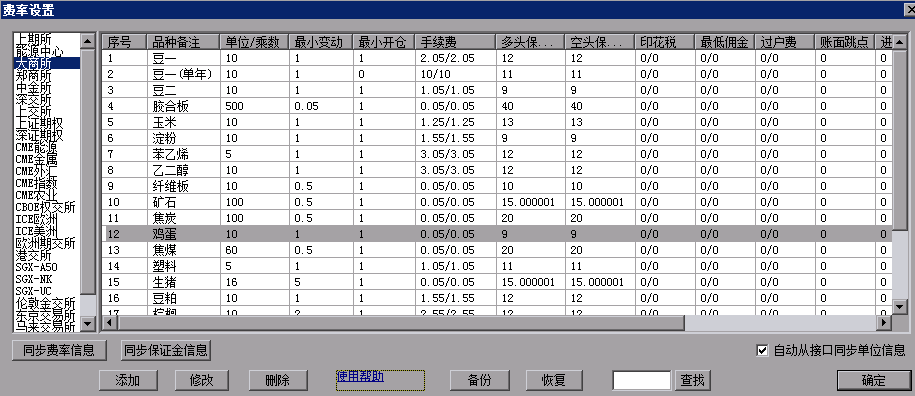Viewport: 915px width, 396px height.
Task: Click table horizontal scrollbar left arrow
Action: [109, 322]
